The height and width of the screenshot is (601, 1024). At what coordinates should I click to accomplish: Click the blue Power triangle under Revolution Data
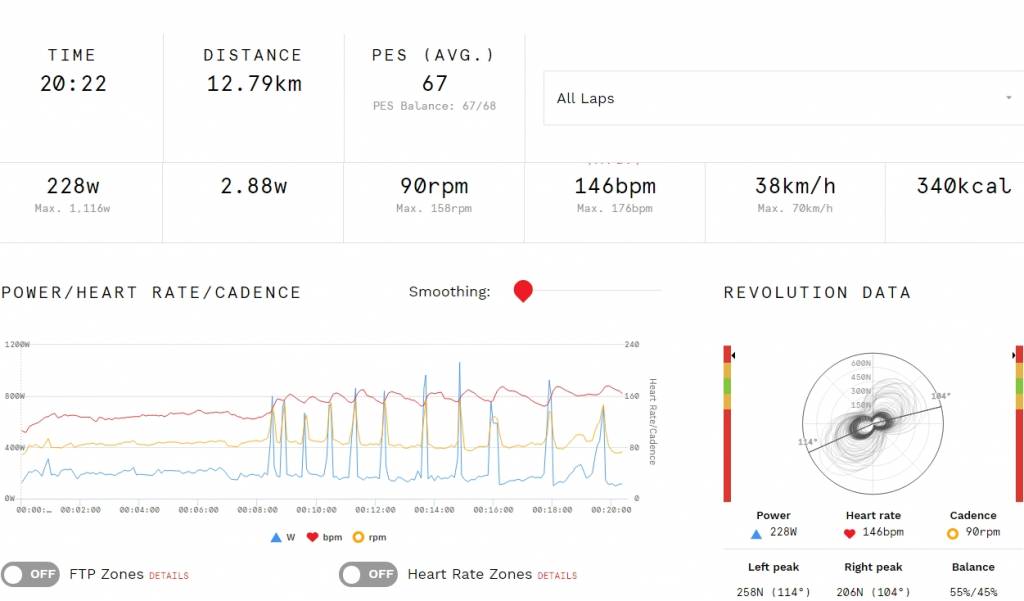pyautogui.click(x=756, y=534)
